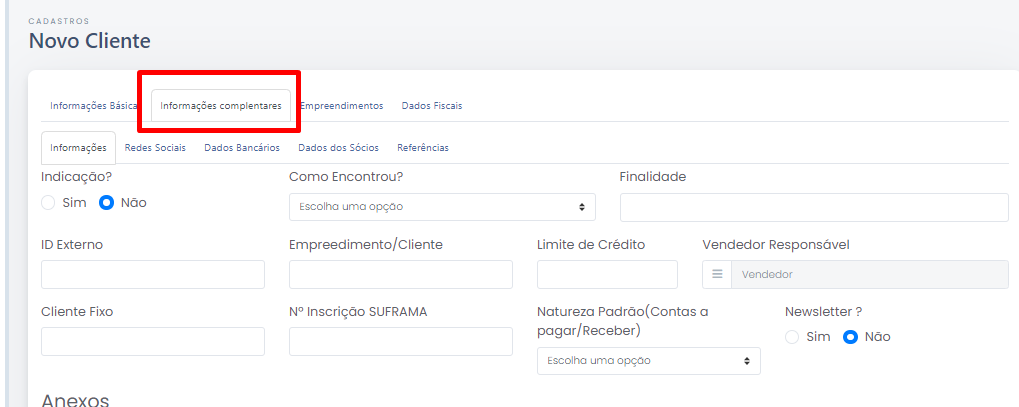The height and width of the screenshot is (407, 1019).
Task: Click the Vendedor list icon
Action: (717, 274)
